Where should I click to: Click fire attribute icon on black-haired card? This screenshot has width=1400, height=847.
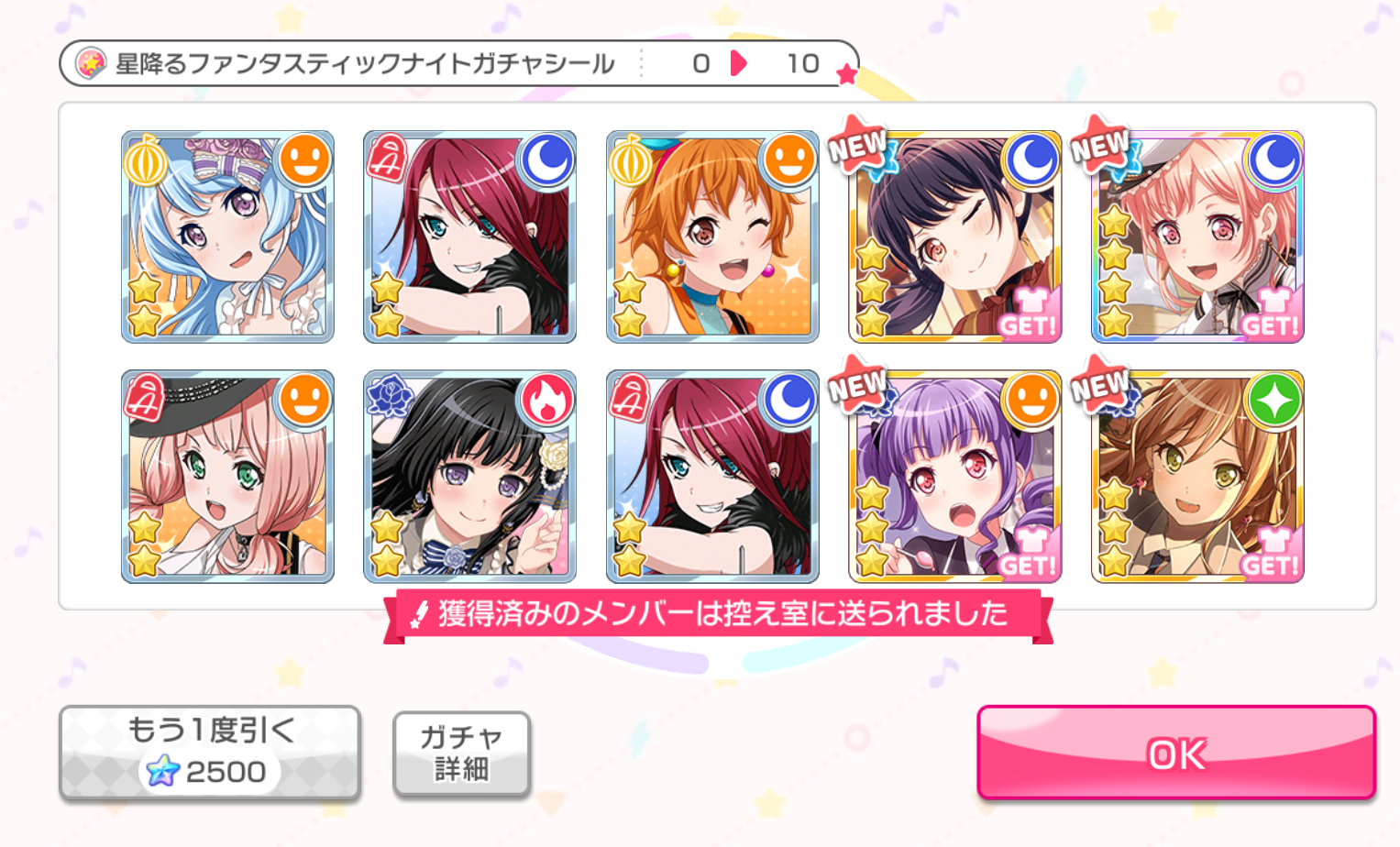[546, 401]
